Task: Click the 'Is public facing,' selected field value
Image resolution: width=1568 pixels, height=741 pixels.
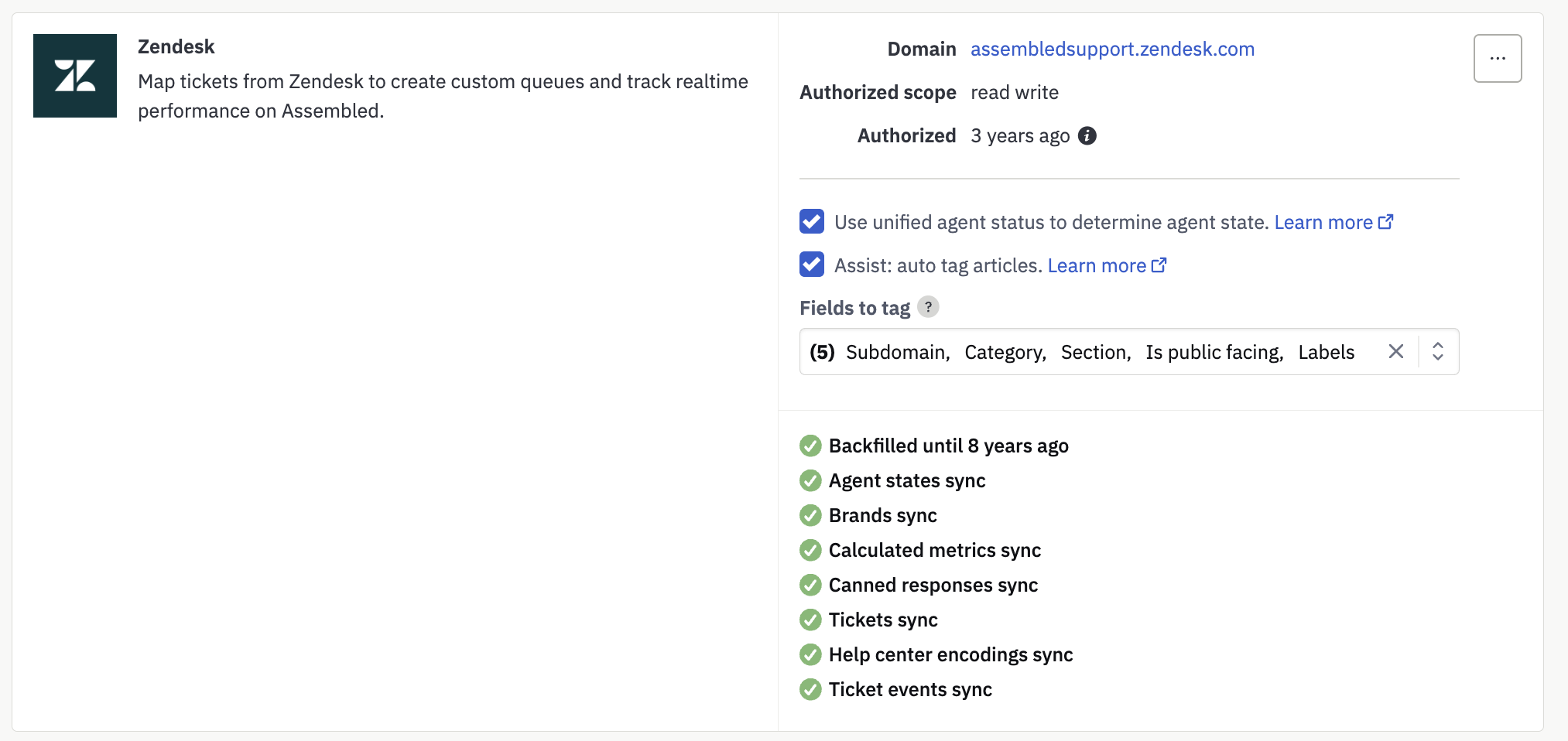Action: pyautogui.click(x=1214, y=352)
